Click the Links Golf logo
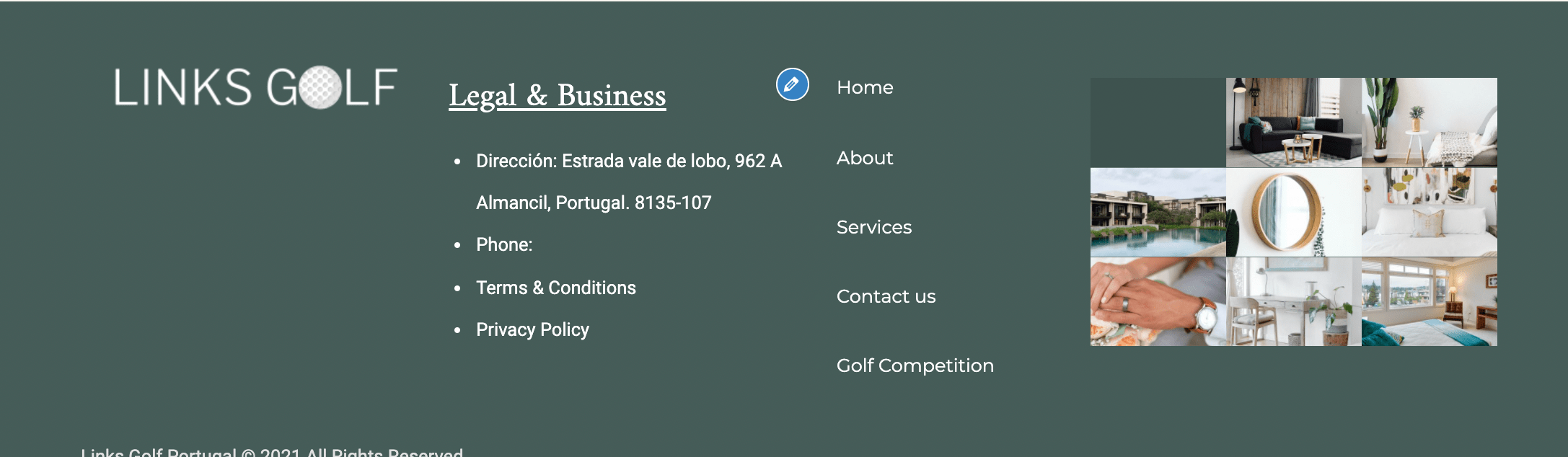Image resolution: width=1568 pixels, height=457 pixels. [x=256, y=88]
